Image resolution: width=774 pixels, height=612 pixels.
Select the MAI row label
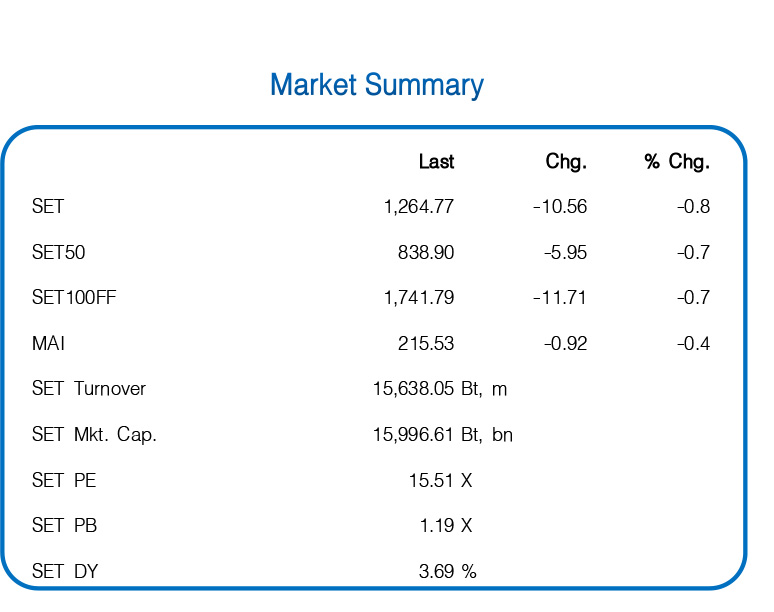click(x=49, y=344)
